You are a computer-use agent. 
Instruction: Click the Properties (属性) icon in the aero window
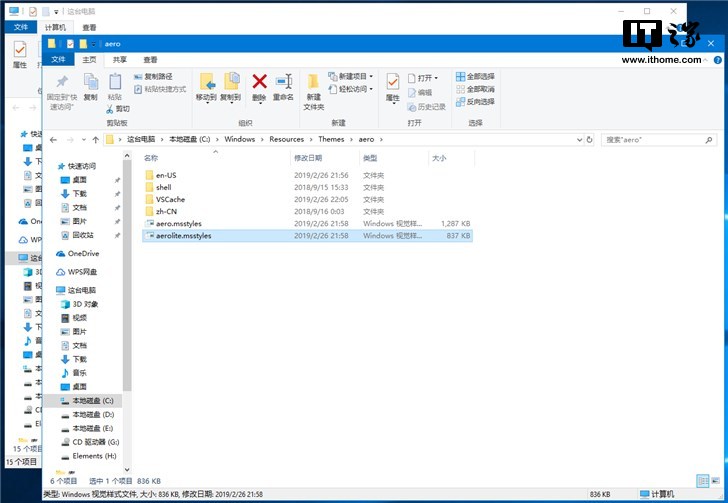393,83
